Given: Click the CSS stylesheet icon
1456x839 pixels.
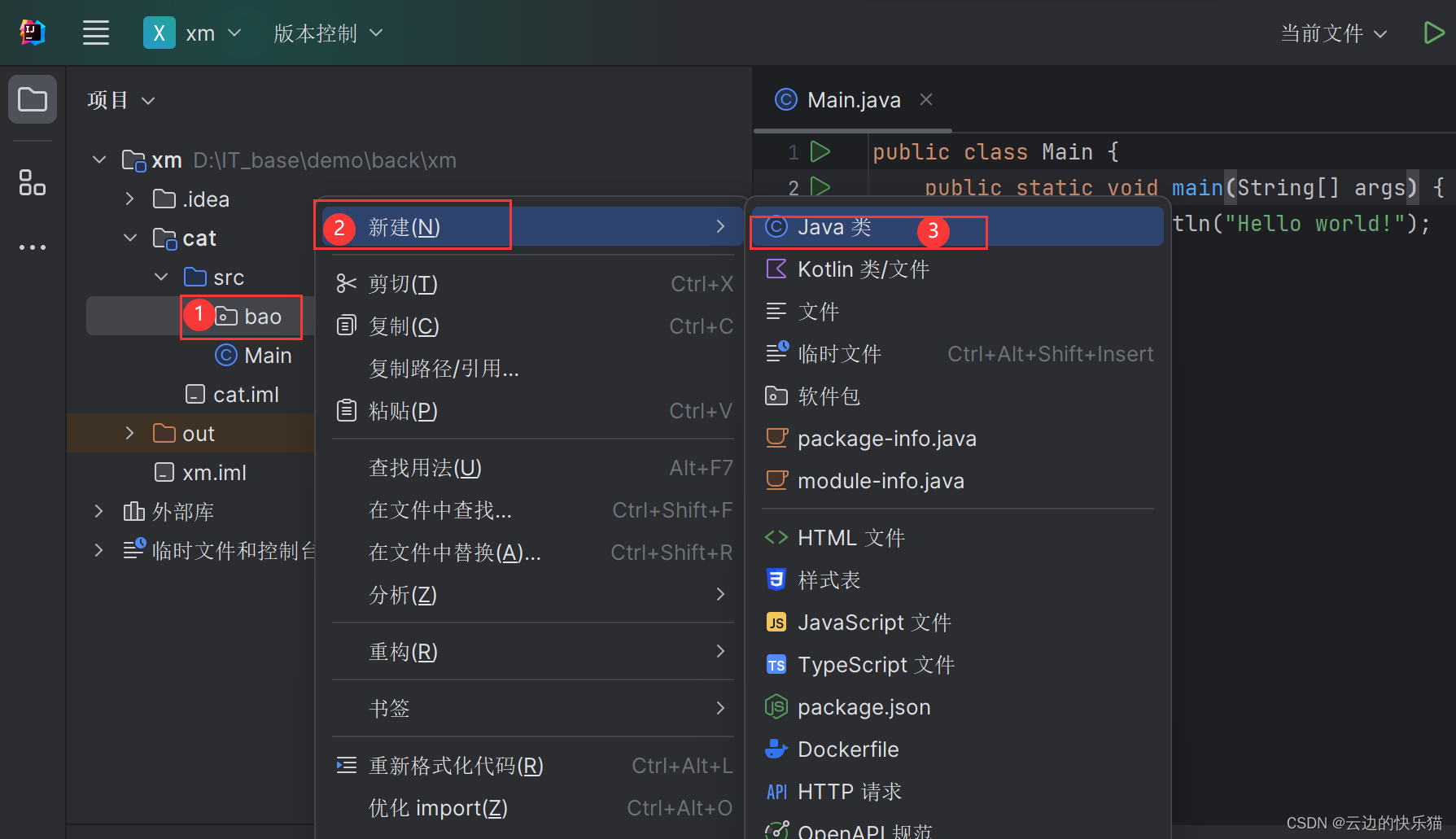Looking at the screenshot, I should coord(776,579).
